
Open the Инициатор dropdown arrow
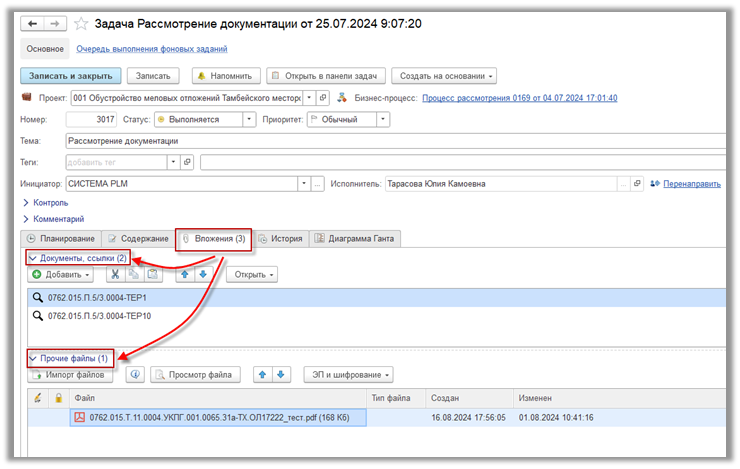click(x=304, y=184)
